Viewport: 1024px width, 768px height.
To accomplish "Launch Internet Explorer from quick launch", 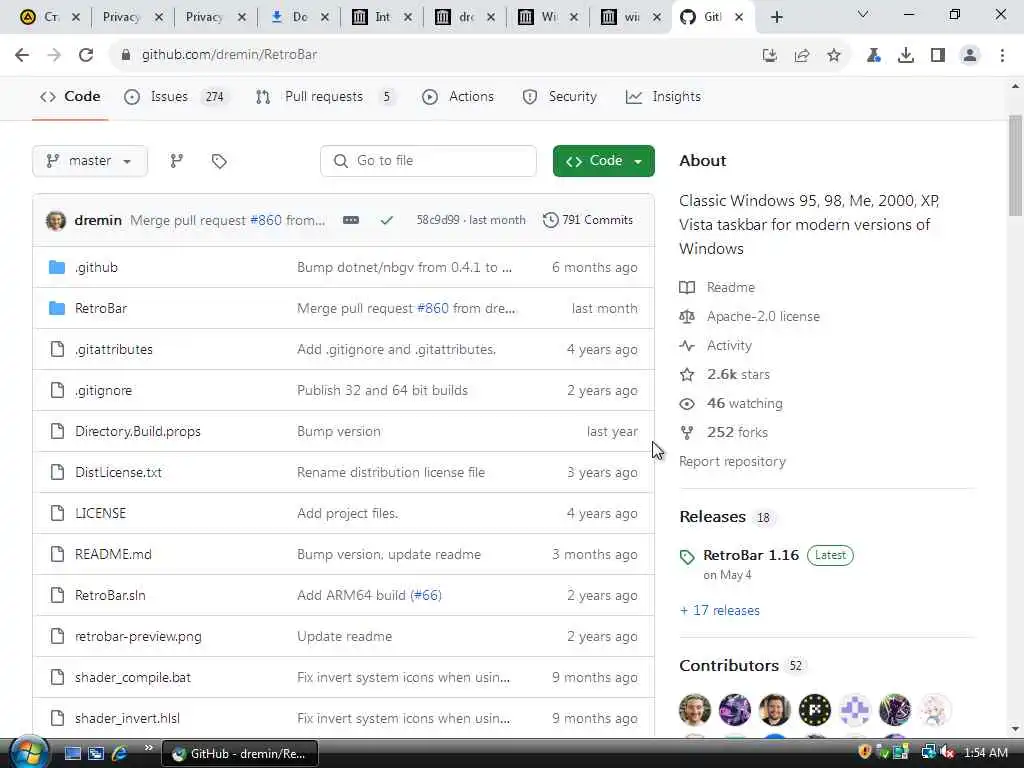I will (120, 754).
